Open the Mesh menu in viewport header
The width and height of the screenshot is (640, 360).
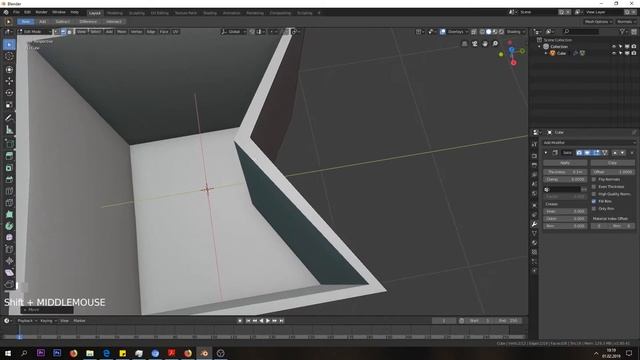[122, 31]
